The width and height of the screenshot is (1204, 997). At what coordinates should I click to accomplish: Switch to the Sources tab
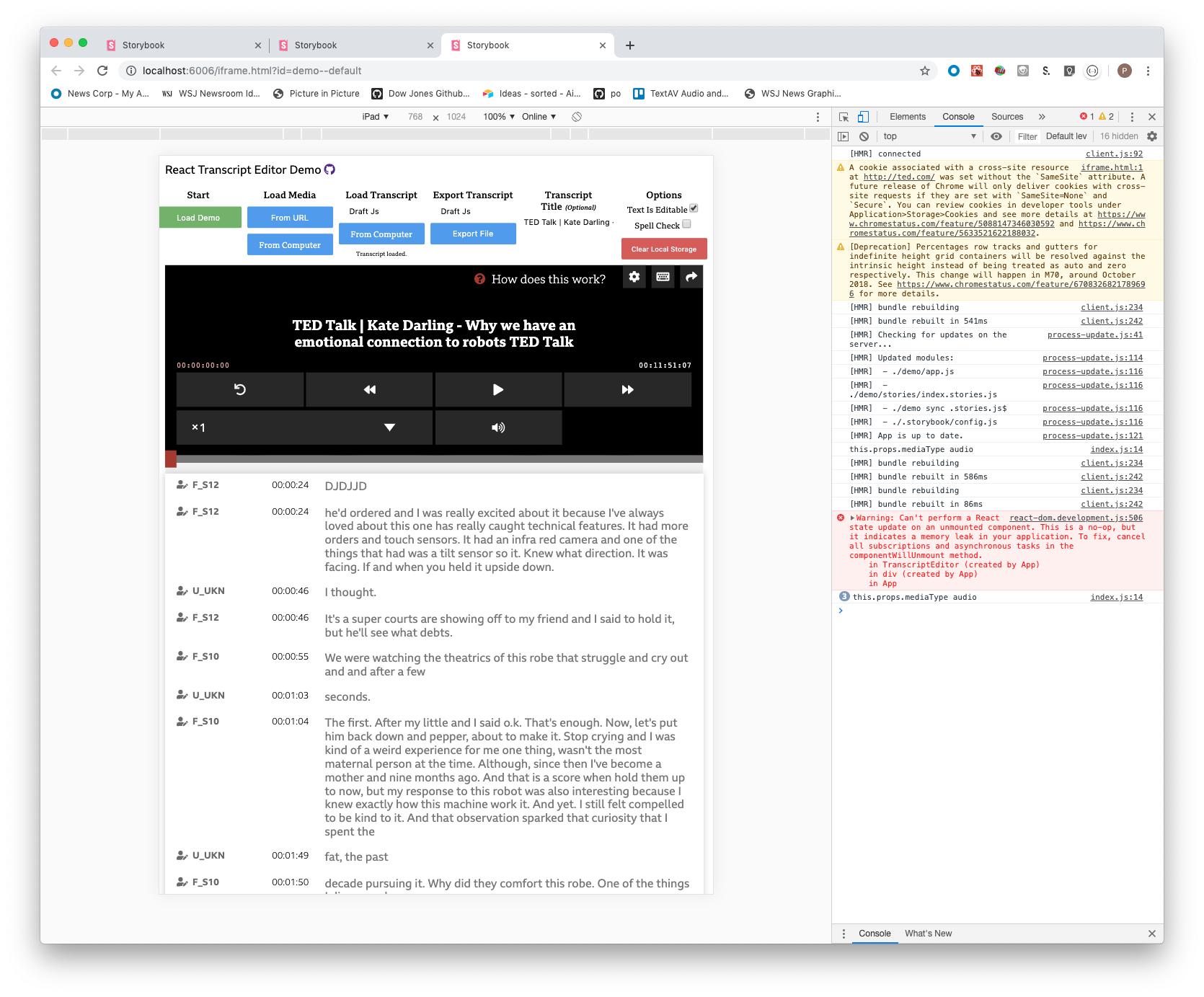[x=1007, y=117]
